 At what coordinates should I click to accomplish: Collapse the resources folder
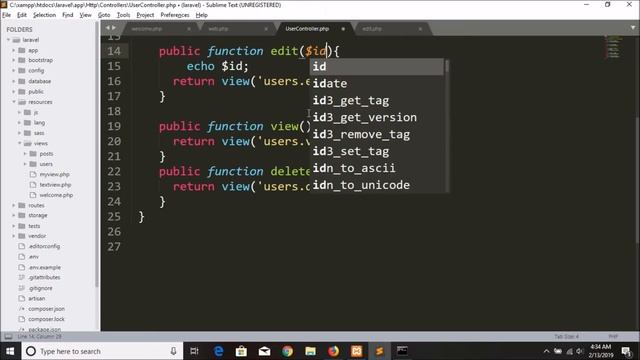(x=14, y=102)
